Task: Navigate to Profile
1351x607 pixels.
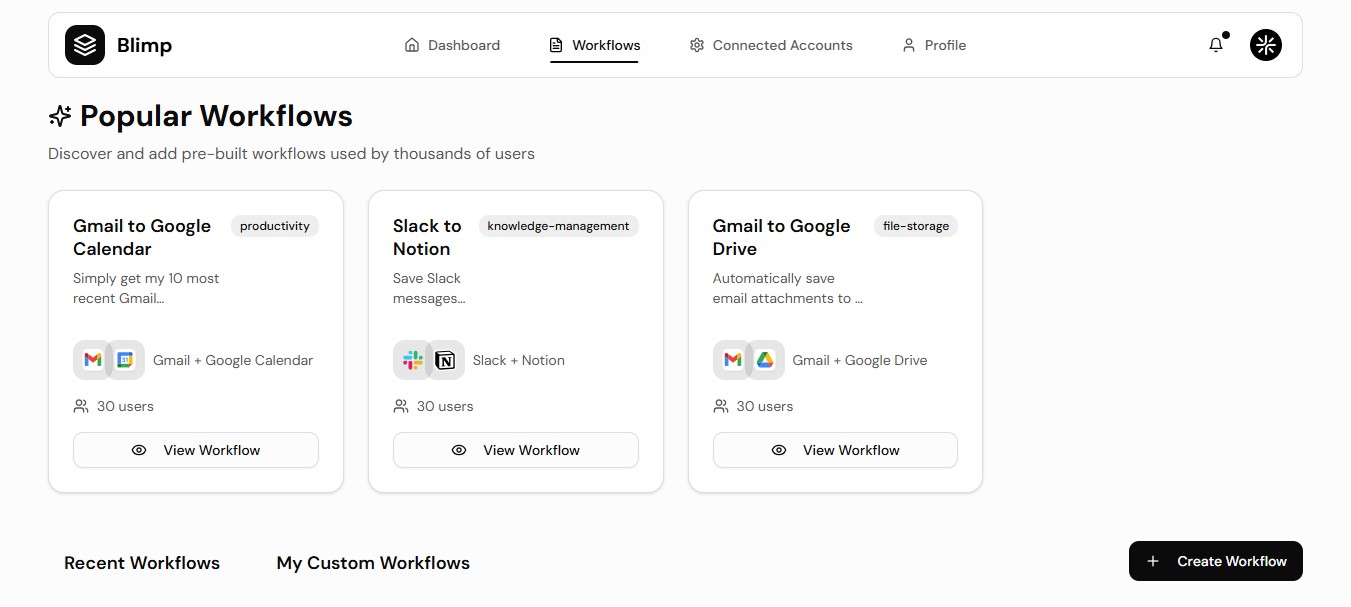Action: click(934, 45)
